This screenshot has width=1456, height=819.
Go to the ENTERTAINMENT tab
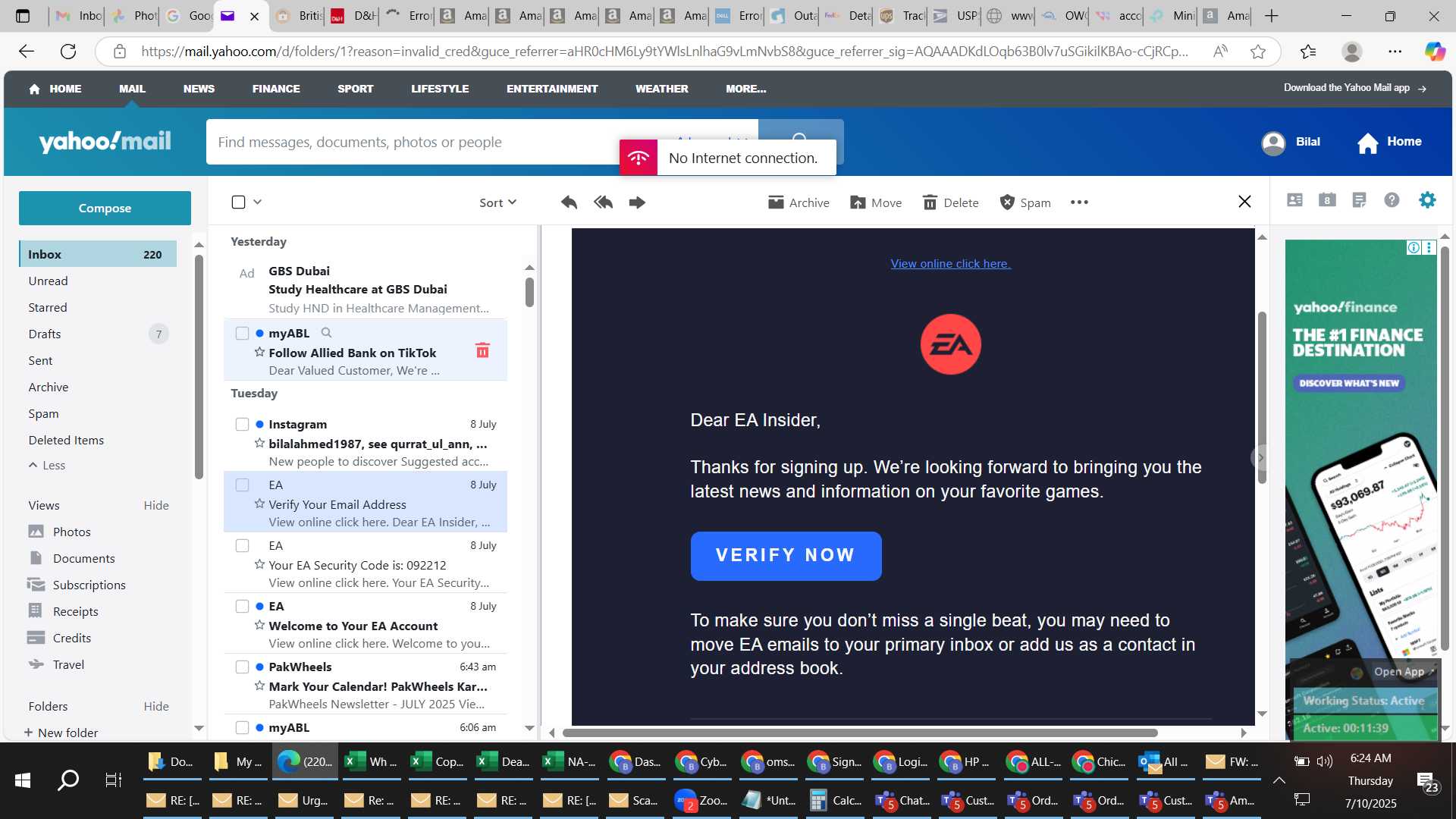coord(552,89)
